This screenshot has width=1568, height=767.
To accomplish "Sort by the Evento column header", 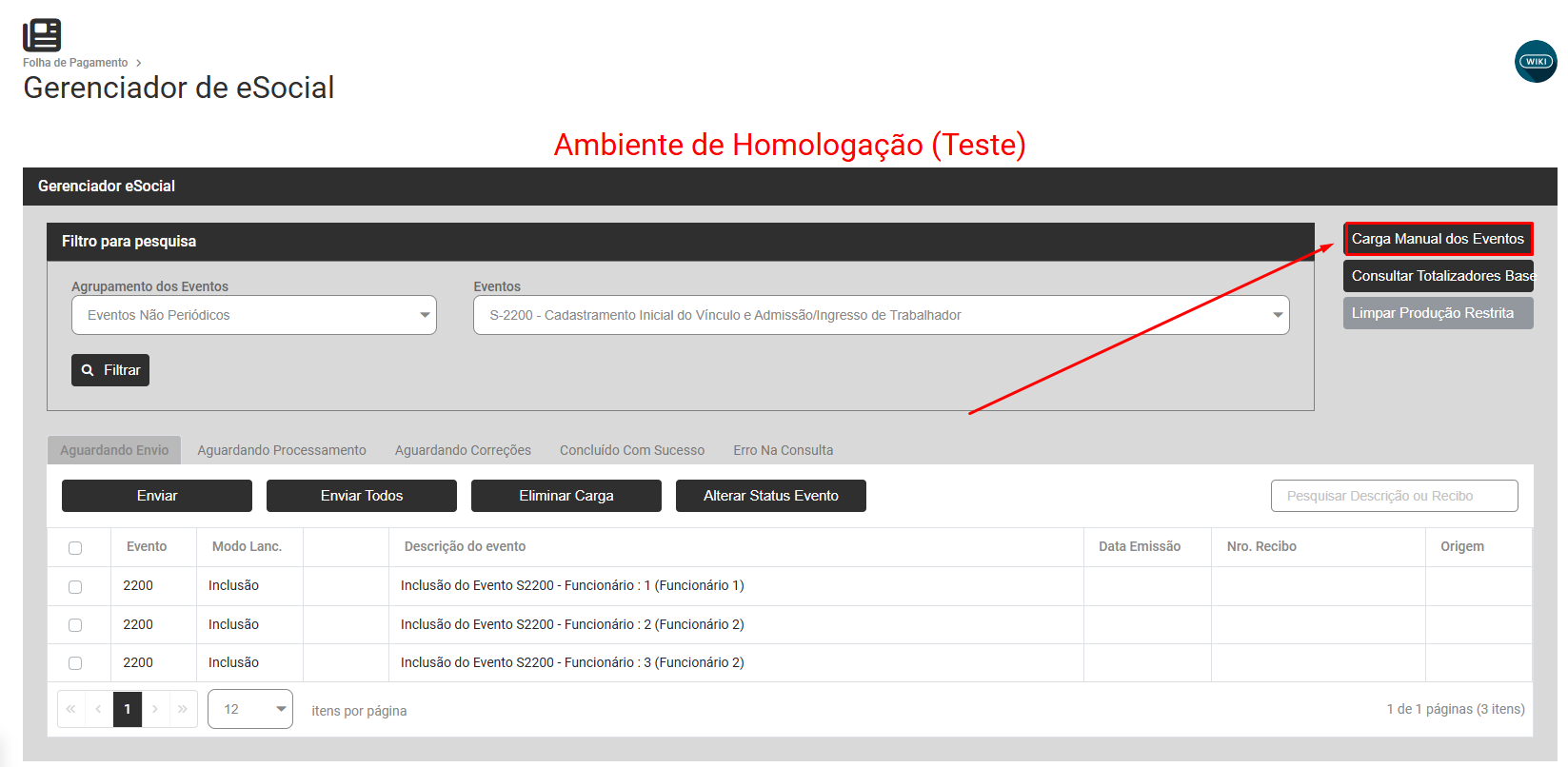I will click(x=147, y=546).
